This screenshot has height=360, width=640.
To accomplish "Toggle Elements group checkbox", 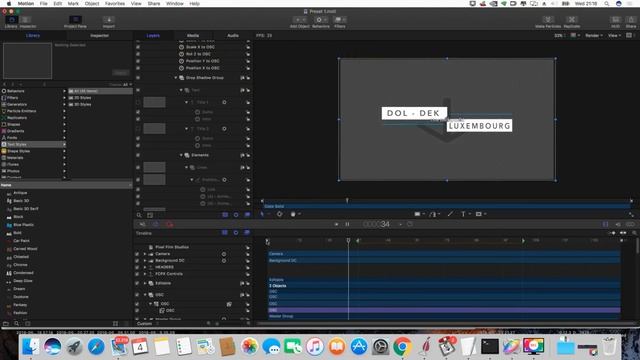I will click(x=138, y=155).
